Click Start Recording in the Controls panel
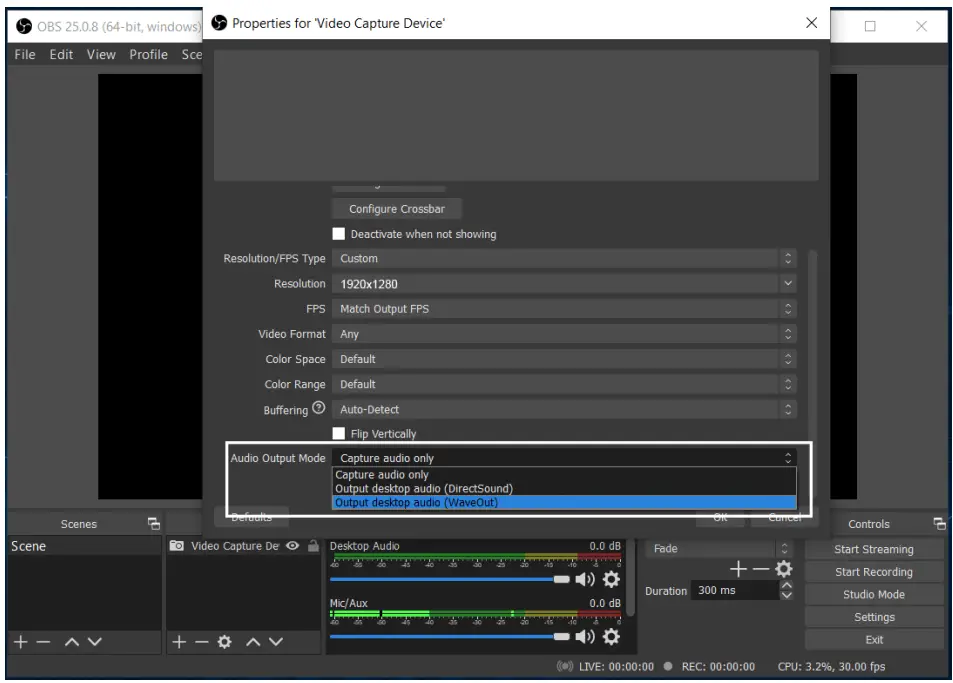The width and height of the screenshot is (953, 683). [874, 571]
